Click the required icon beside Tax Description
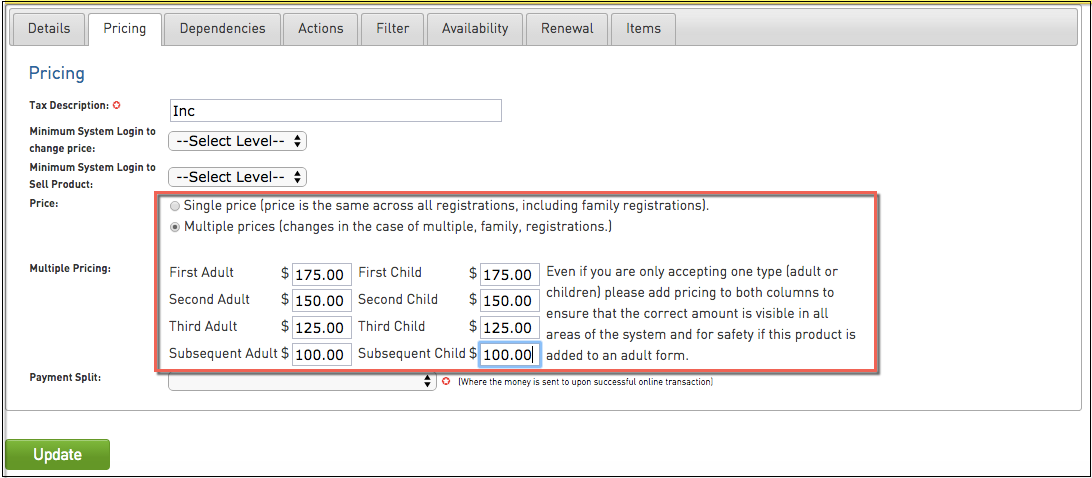1092x478 pixels. click(x=116, y=105)
